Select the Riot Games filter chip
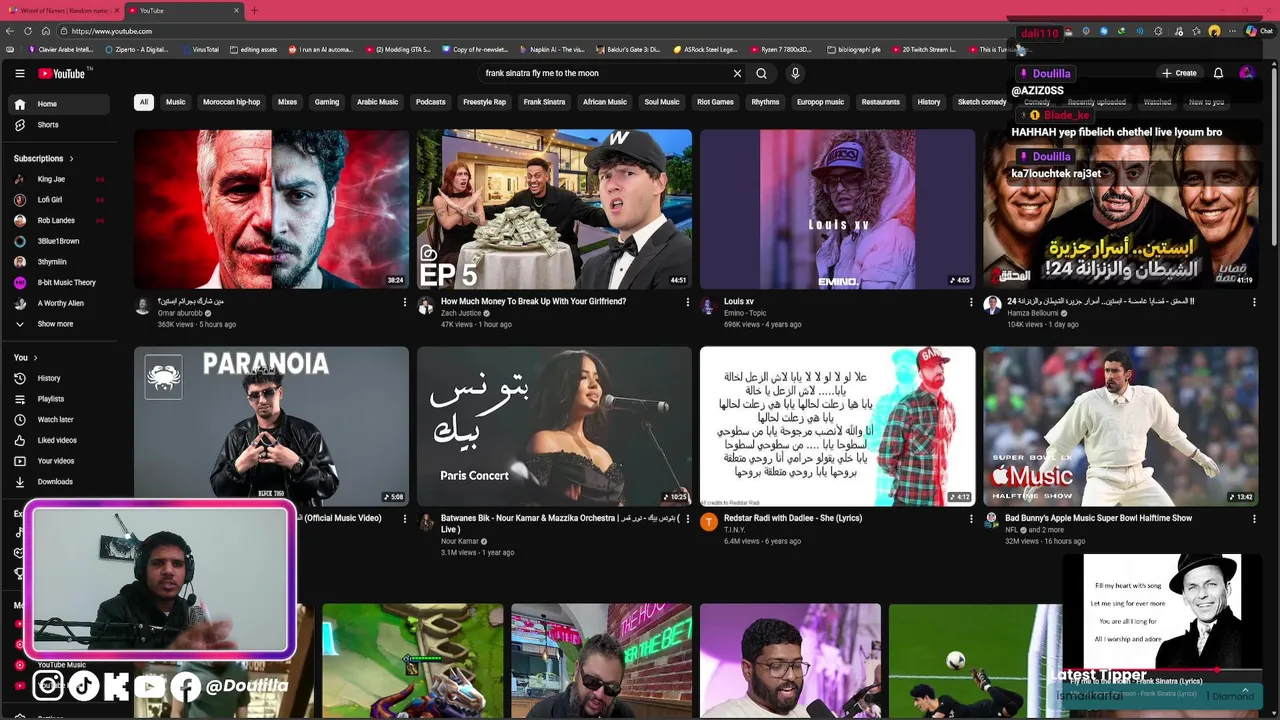The height and width of the screenshot is (720, 1280). tap(716, 102)
